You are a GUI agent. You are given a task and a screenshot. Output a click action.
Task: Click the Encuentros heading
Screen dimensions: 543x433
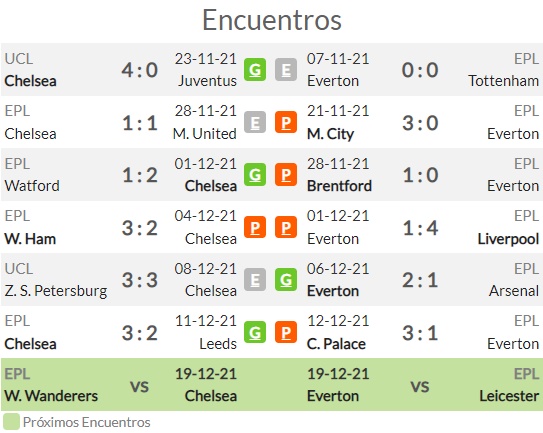pyautogui.click(x=272, y=20)
